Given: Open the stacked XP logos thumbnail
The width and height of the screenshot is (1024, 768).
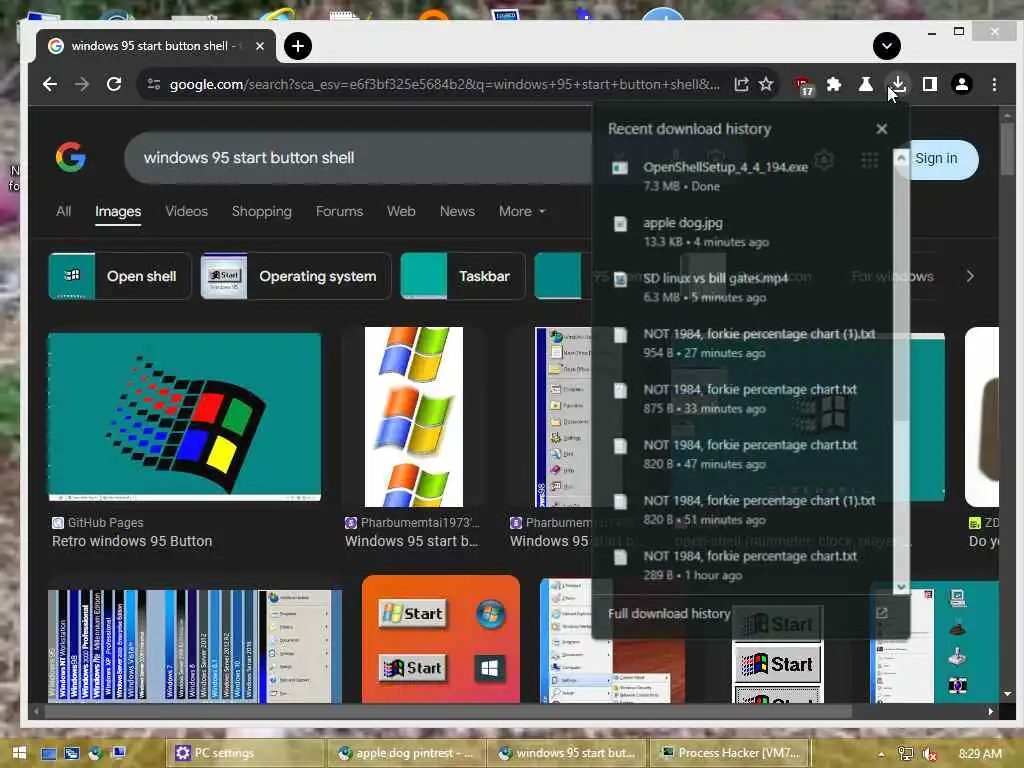Looking at the screenshot, I should [413, 417].
